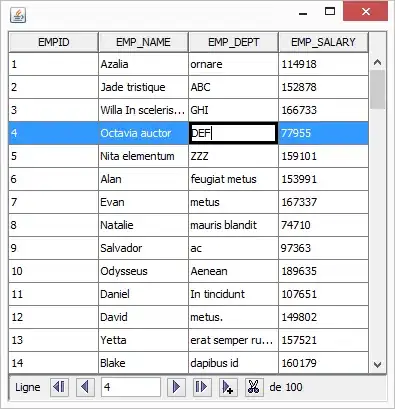Click the ZZZ department cell

pos(233,156)
